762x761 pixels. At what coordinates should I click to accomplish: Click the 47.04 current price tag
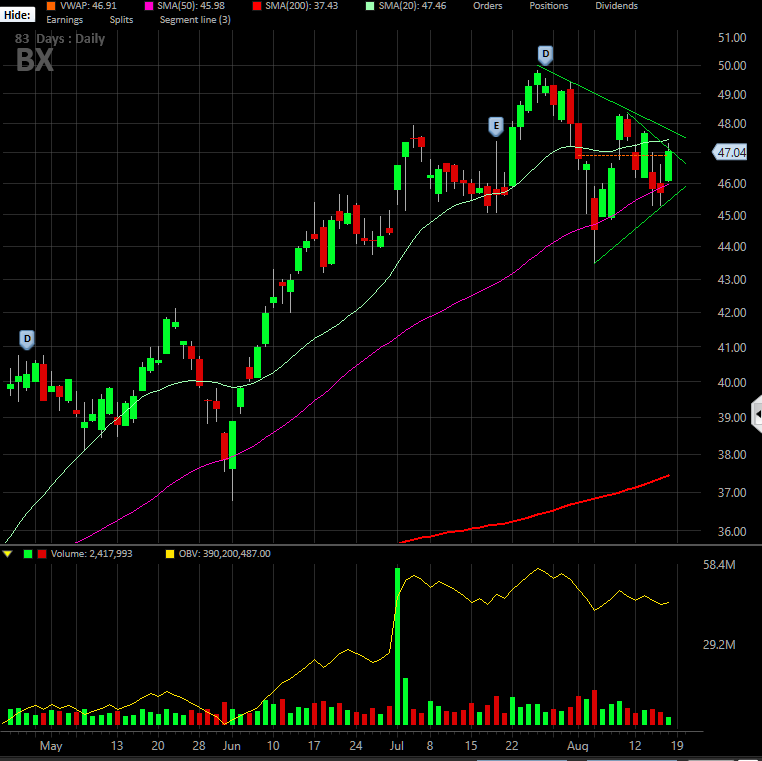point(729,153)
